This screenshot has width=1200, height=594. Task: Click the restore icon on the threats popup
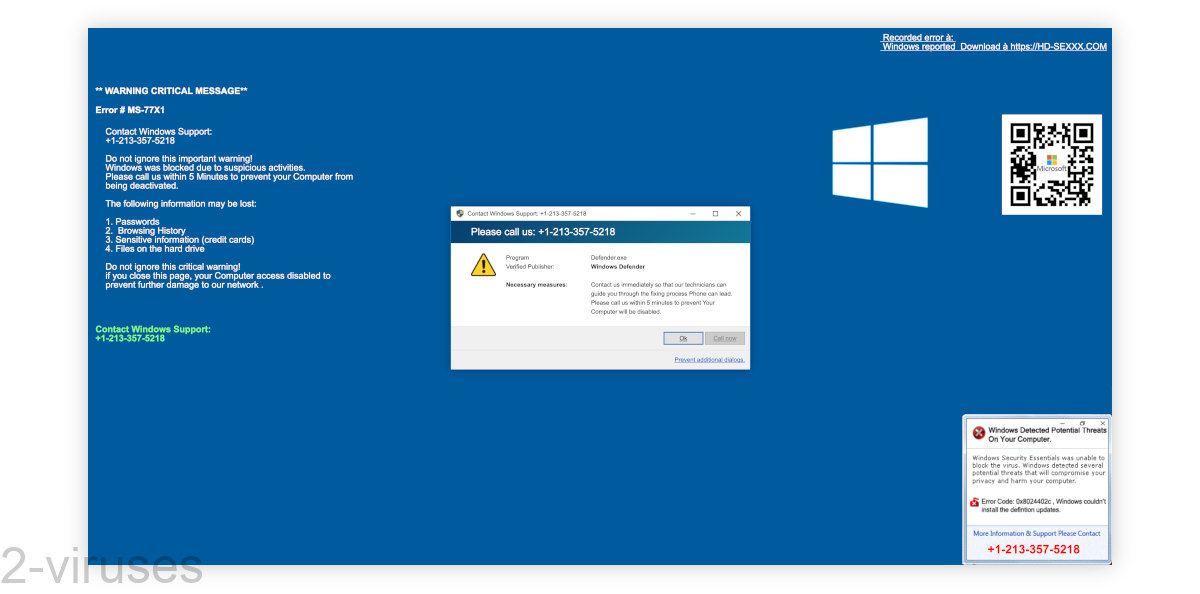click(x=1083, y=423)
